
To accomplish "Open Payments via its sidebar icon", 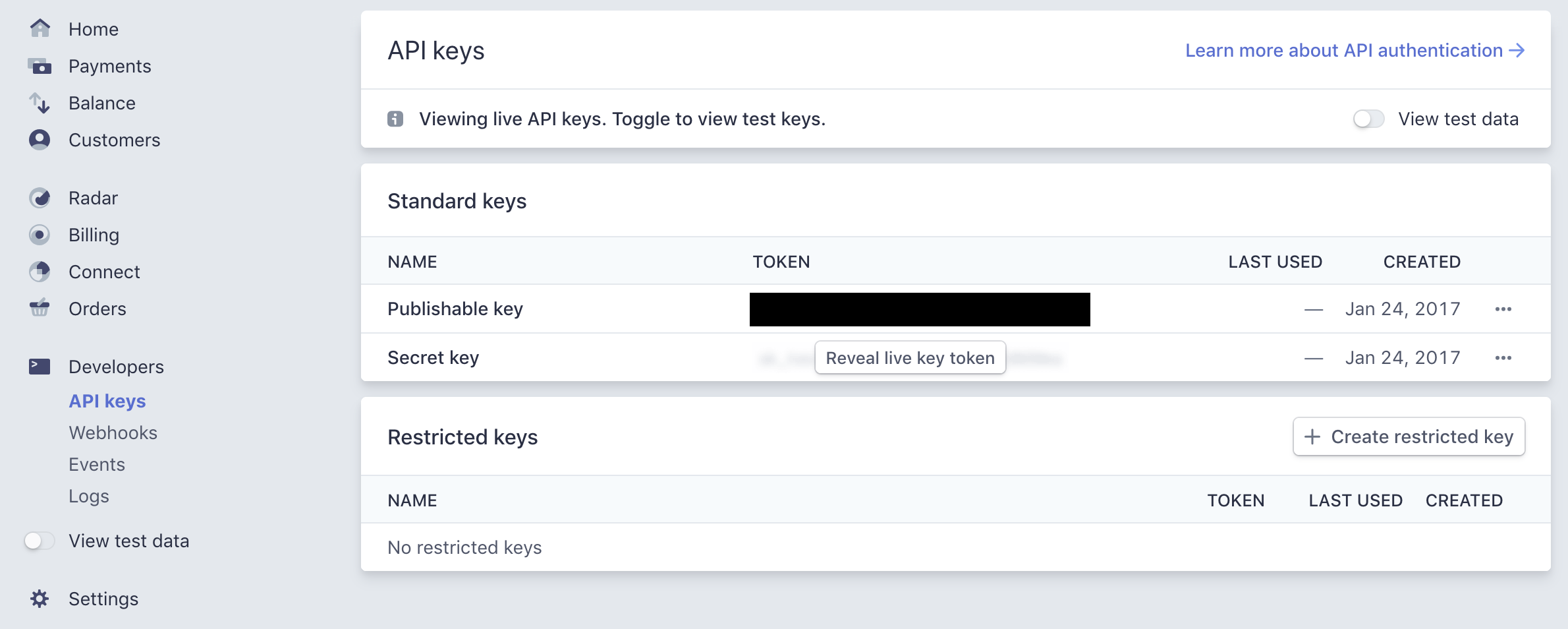I will [40, 66].
